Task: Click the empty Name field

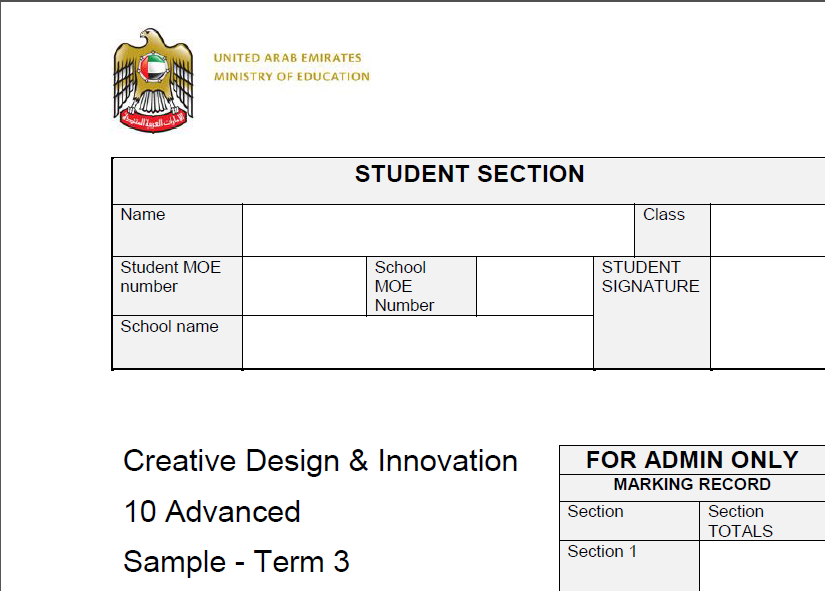Action: pyautogui.click(x=438, y=230)
